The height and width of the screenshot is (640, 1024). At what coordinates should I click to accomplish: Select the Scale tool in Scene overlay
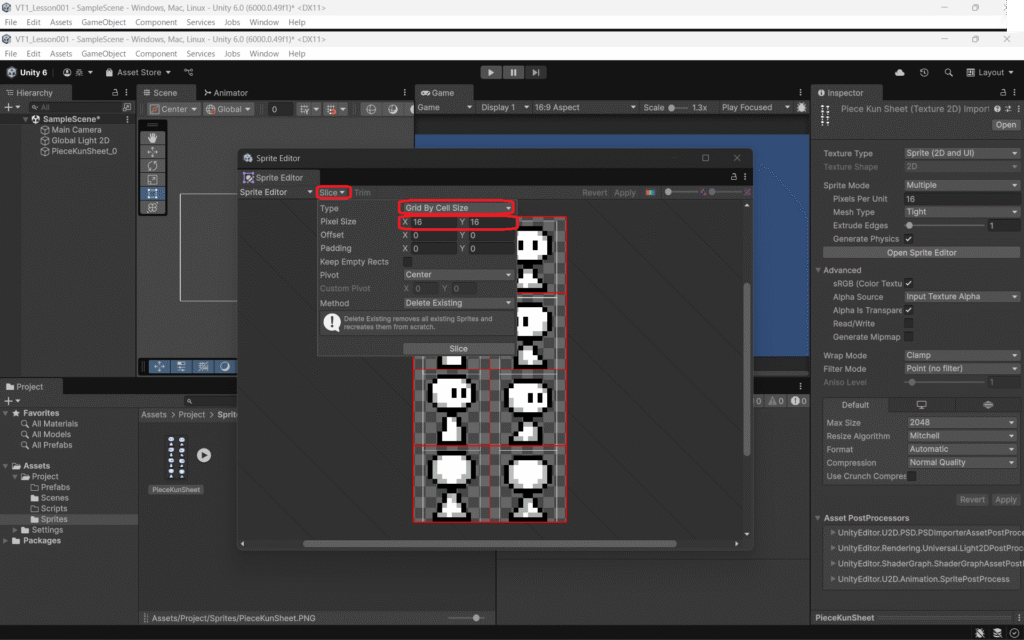click(x=152, y=180)
